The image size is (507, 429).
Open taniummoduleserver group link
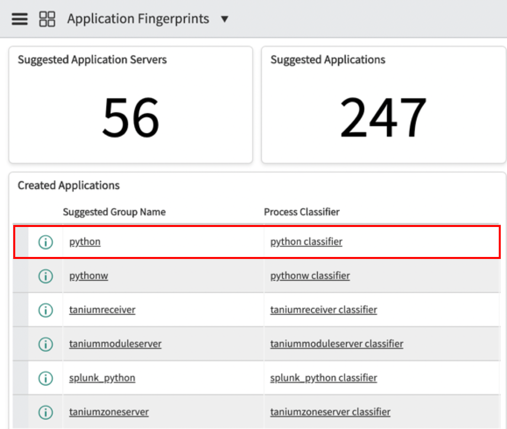click(115, 344)
